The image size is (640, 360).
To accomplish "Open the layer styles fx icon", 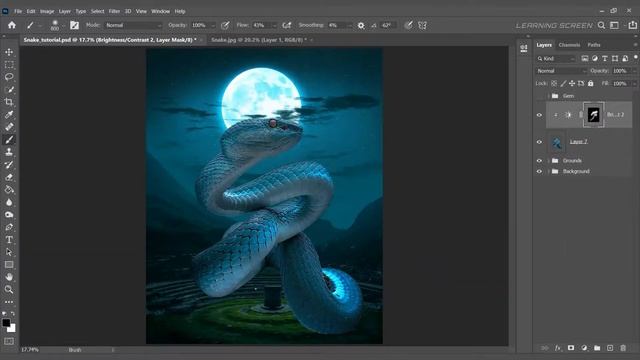I will (x=558, y=348).
